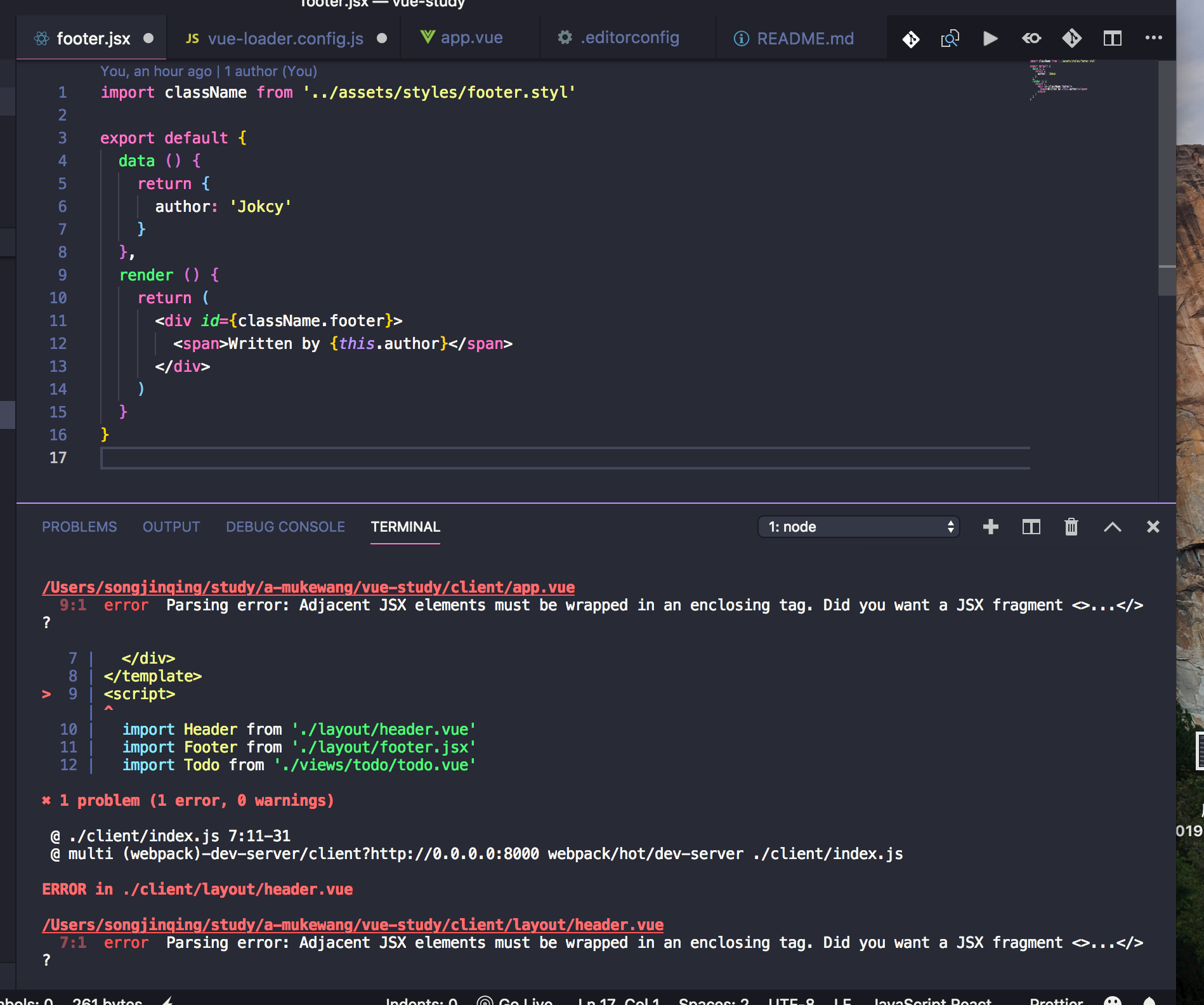
Task: Open the vue-loader.config.js editor tab
Action: click(285, 39)
